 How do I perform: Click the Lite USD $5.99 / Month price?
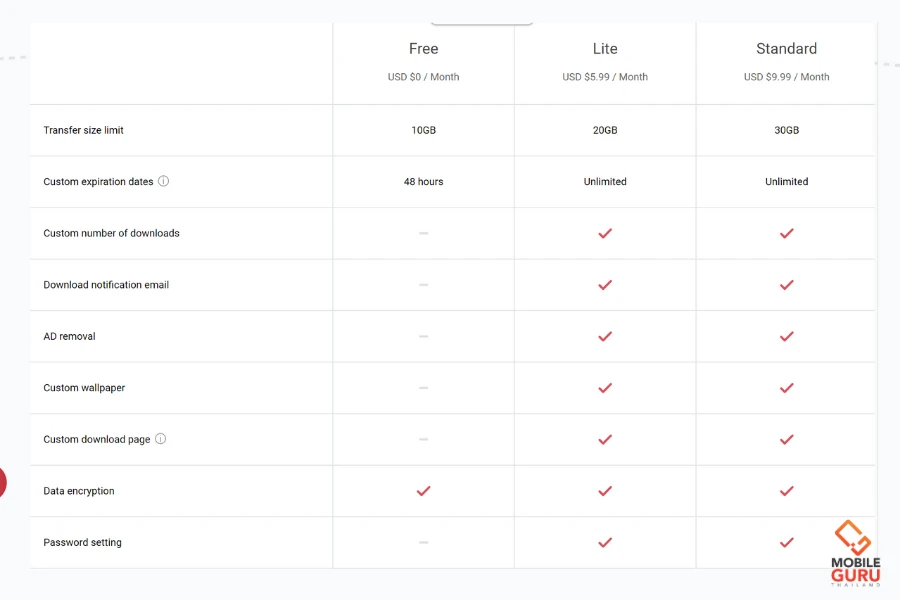[605, 77]
